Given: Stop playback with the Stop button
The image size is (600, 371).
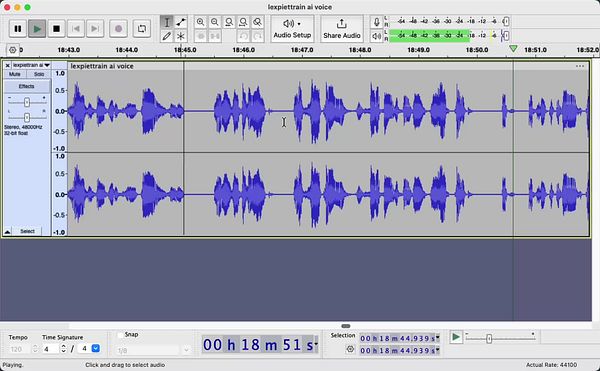Looking at the screenshot, I should (x=56, y=29).
